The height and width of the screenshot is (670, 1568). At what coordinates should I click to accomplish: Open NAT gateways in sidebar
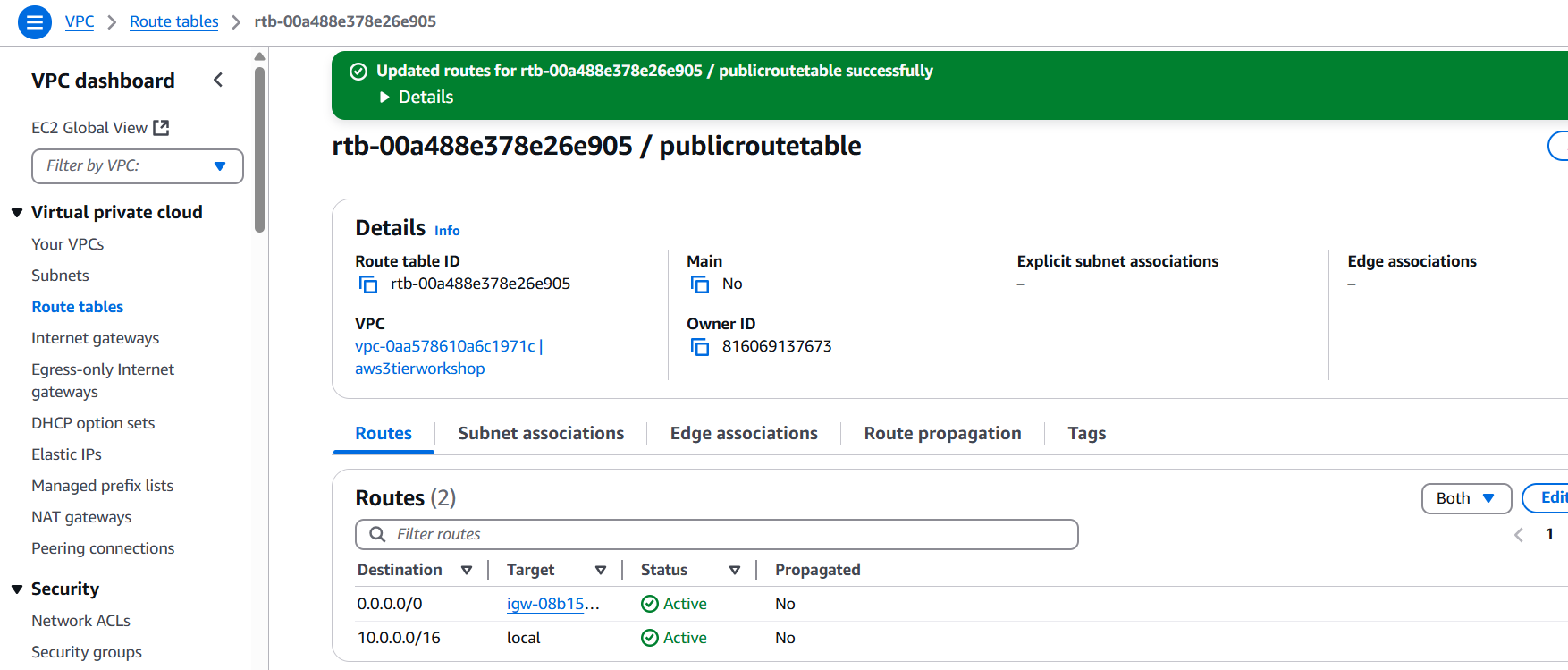click(x=81, y=517)
